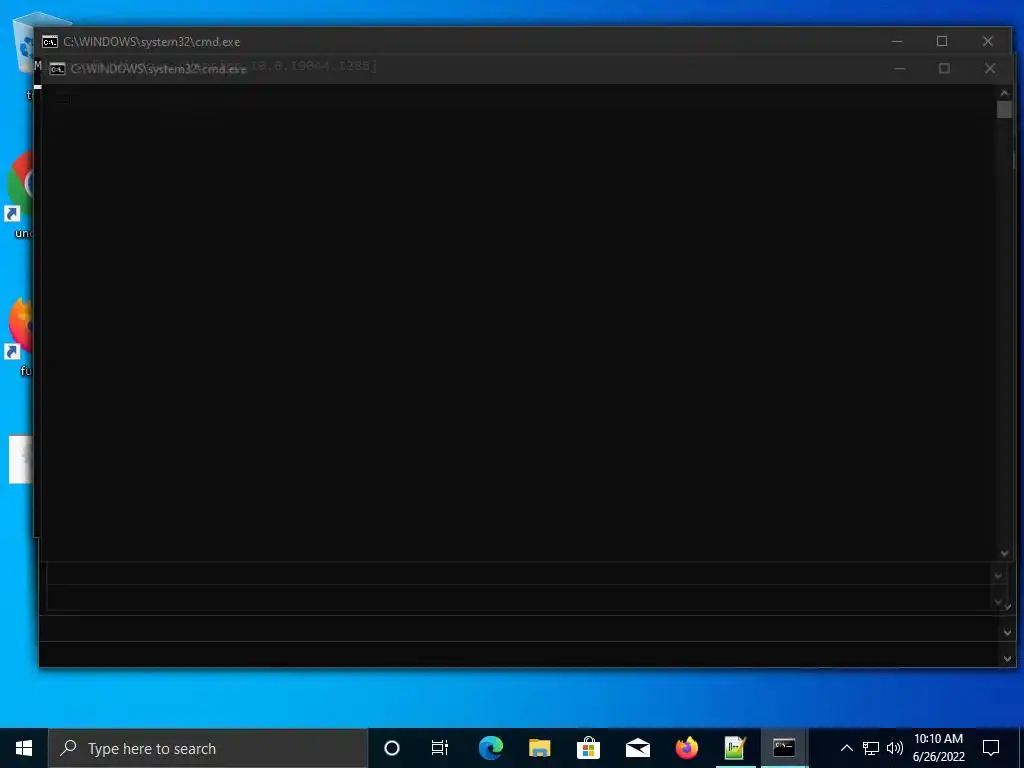This screenshot has width=1024, height=768.
Task: Open Microsoft Store from the taskbar
Action: (x=588, y=748)
